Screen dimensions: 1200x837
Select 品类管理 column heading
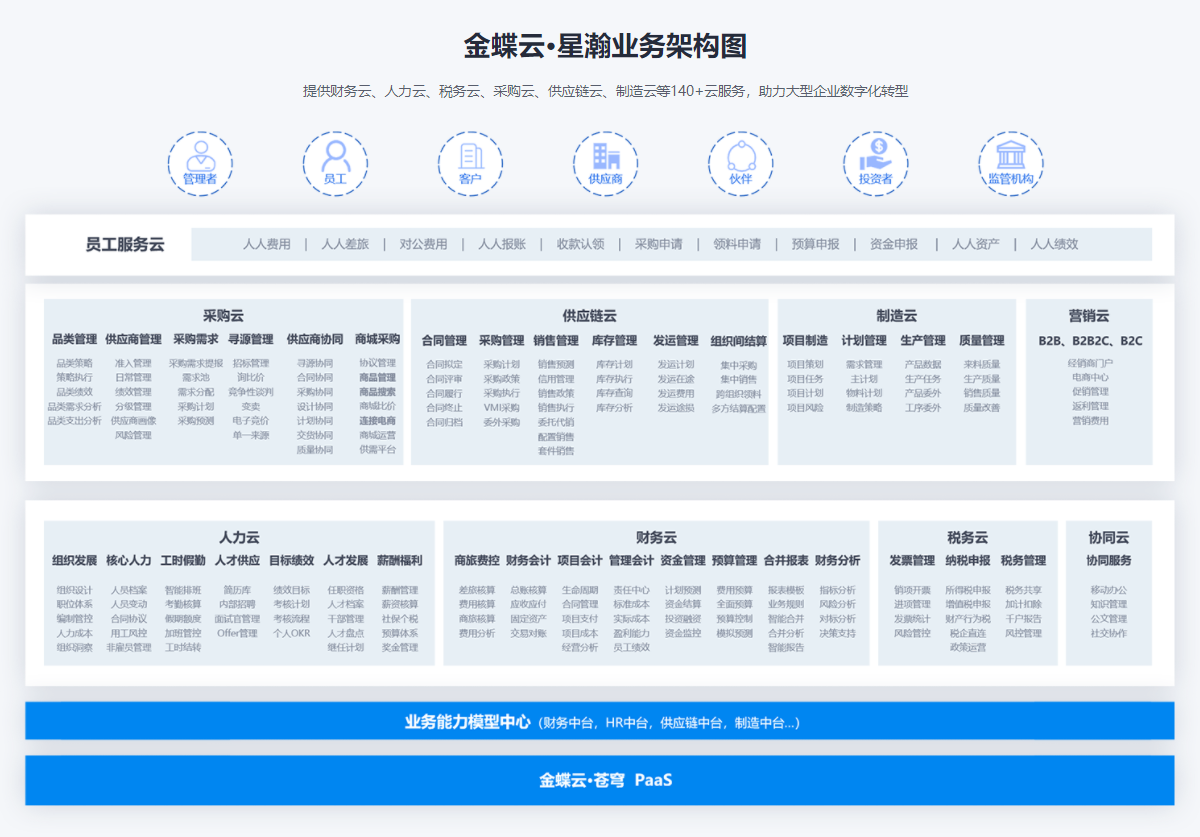click(x=75, y=339)
